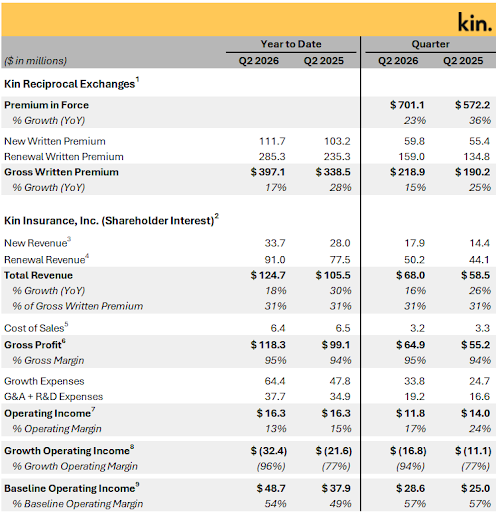Viewport: 496px width, 512px height.
Task: Click the "% Gross Margin" row label
Action: pos(48,360)
